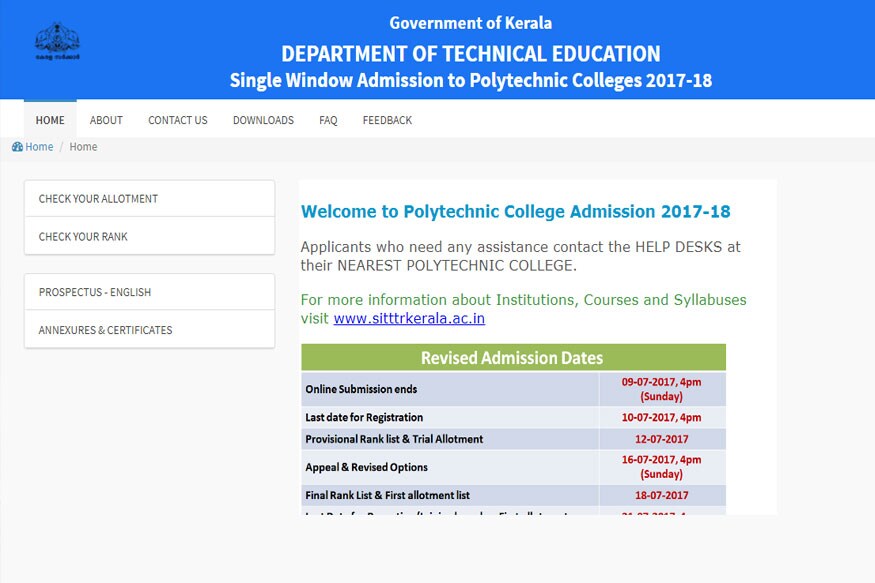Open the PROSPECTUS - ENGLISH link

point(149,293)
